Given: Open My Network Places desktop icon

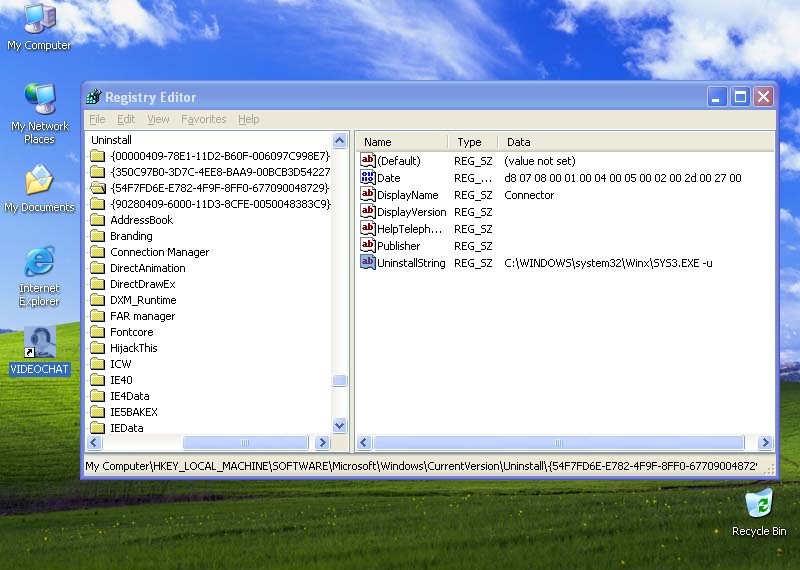Looking at the screenshot, I should click(x=39, y=113).
